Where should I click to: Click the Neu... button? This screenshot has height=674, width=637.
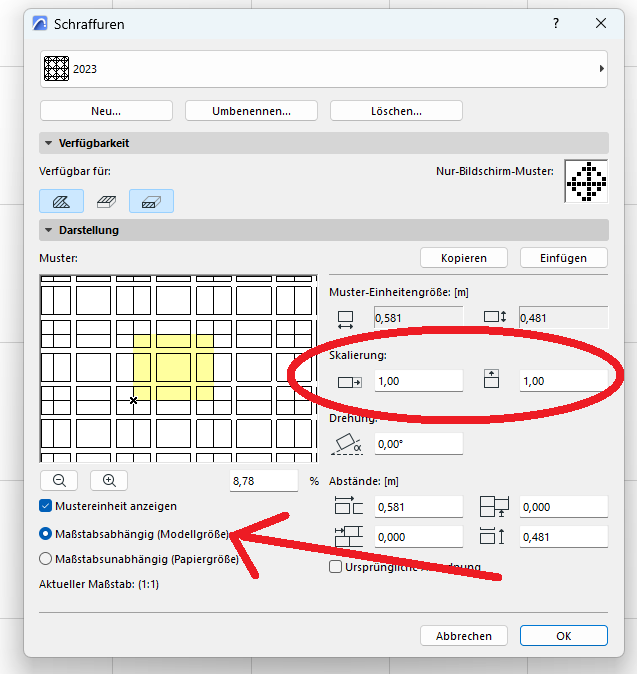[106, 111]
